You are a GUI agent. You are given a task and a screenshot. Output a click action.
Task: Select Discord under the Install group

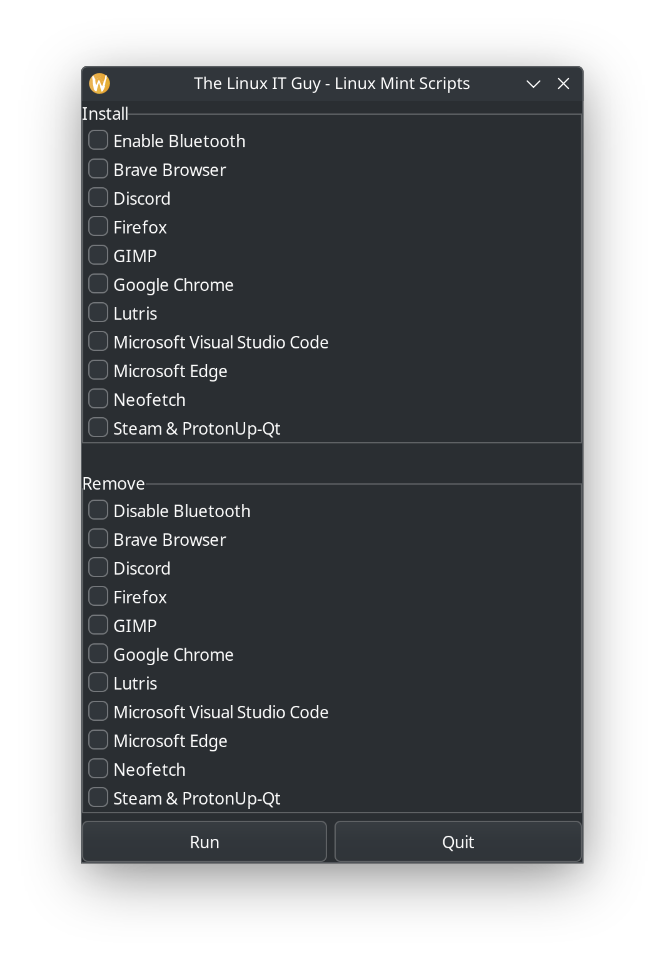(x=98, y=198)
